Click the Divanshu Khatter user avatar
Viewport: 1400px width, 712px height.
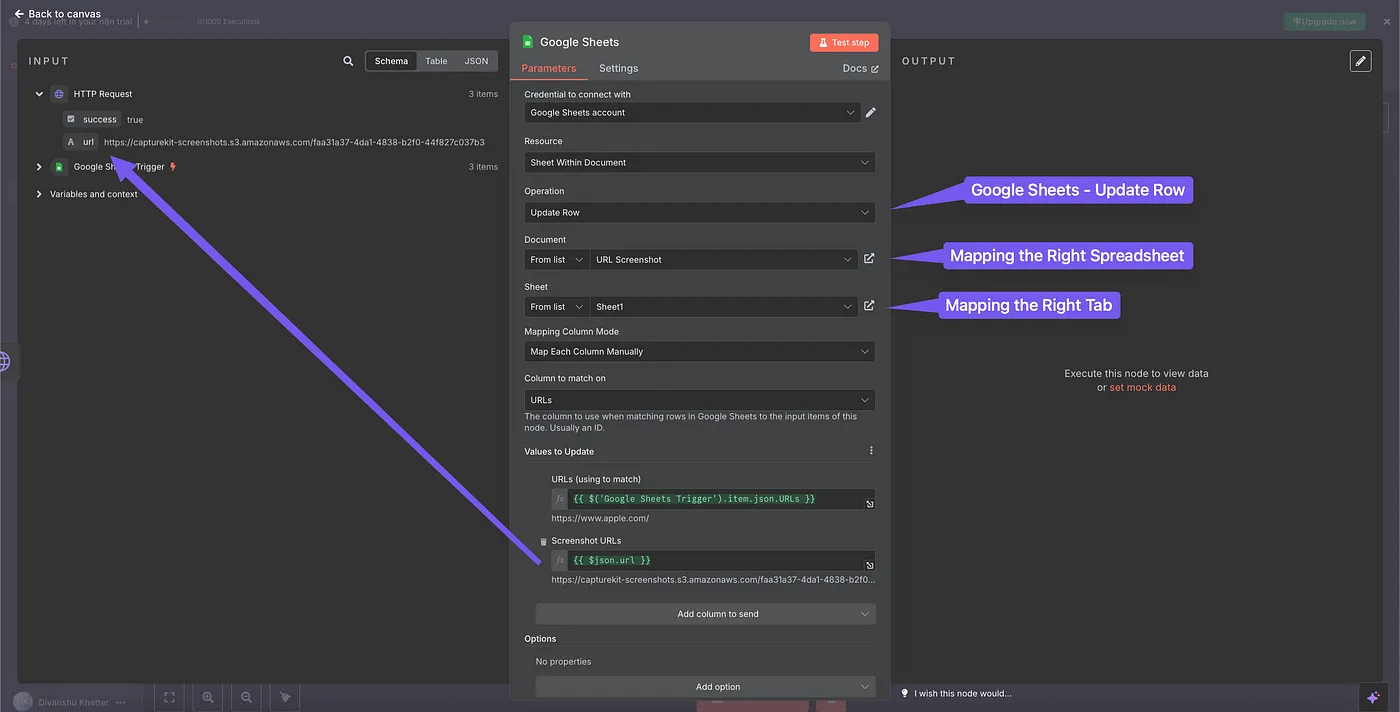(x=23, y=702)
